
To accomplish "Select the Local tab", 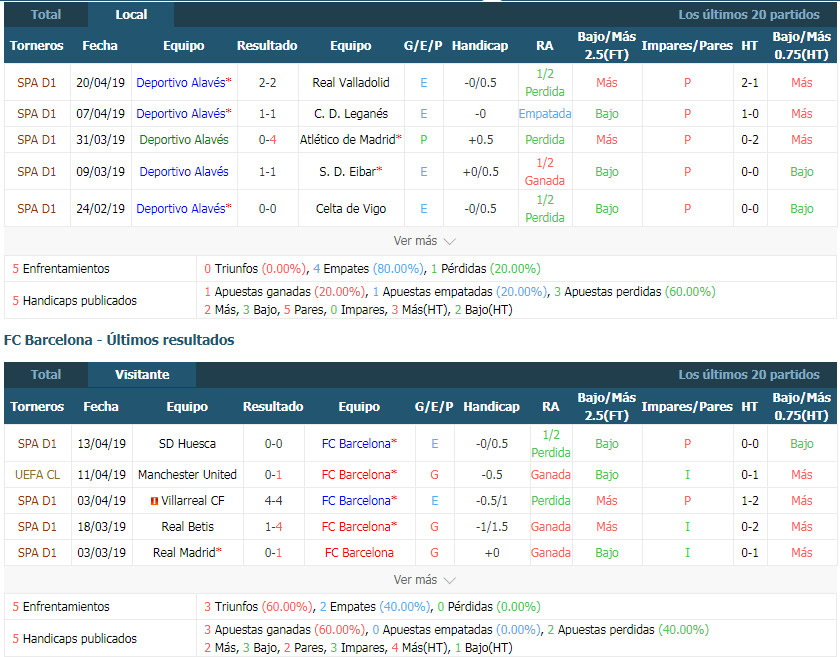I will tap(131, 14).
